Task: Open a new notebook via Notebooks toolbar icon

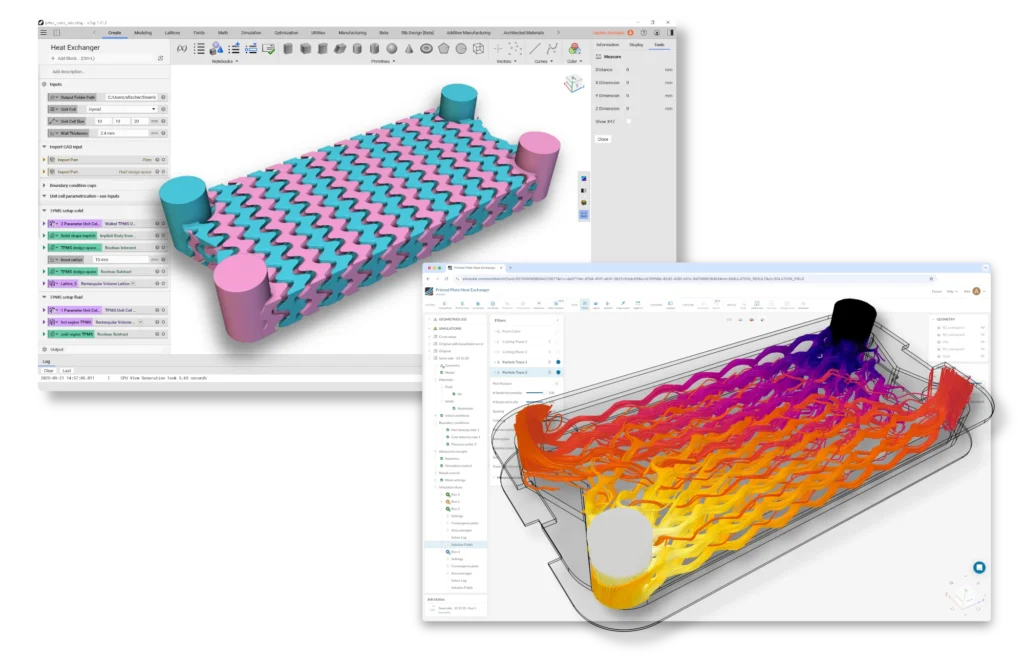Action: click(x=197, y=48)
